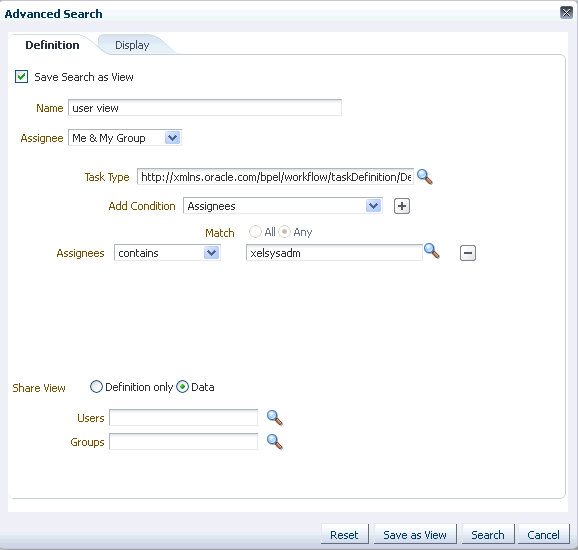Open the contains operator dropdown
The image size is (578, 550).
click(167, 253)
